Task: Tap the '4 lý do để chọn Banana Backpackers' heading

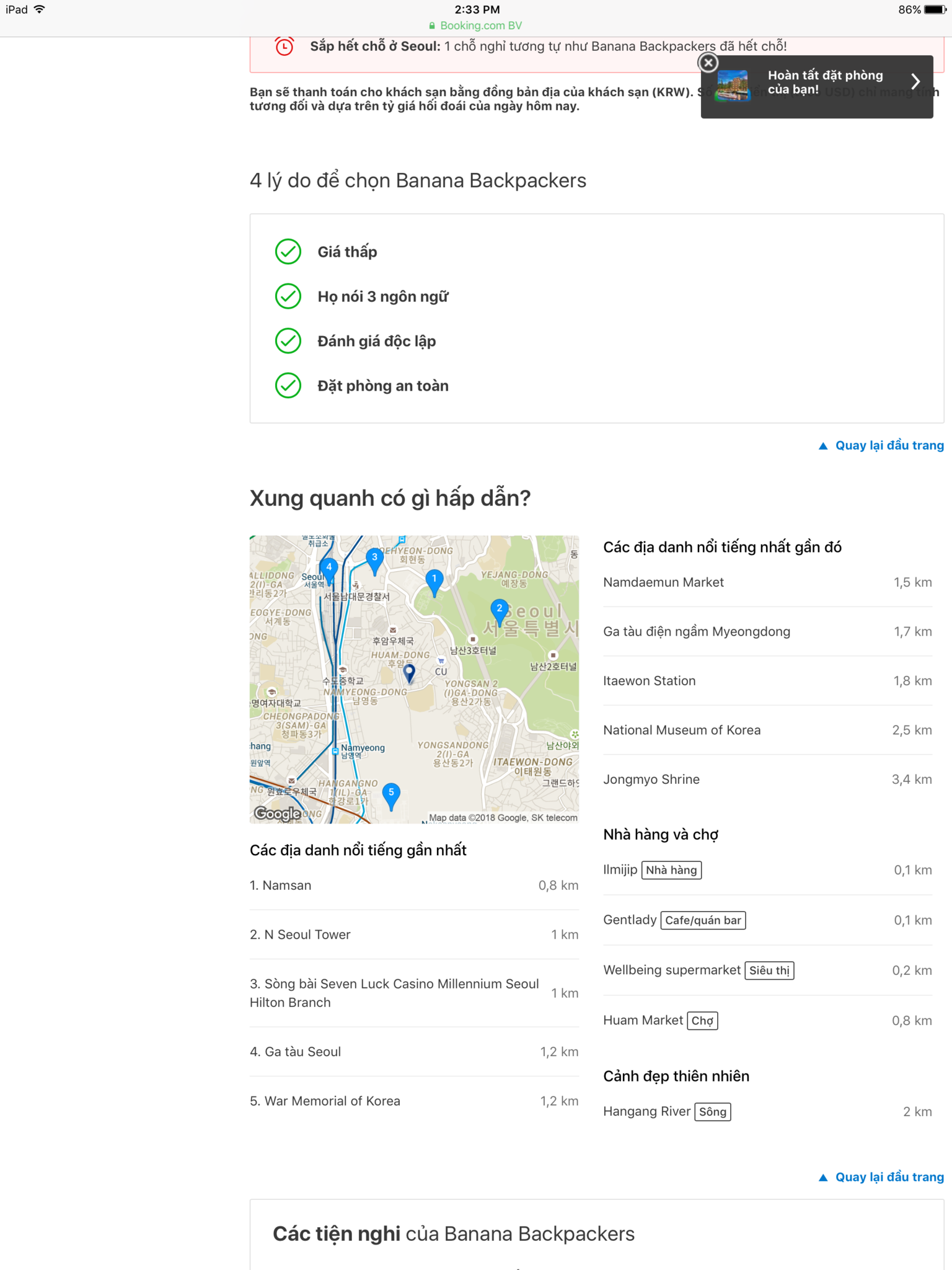Action: (x=418, y=180)
